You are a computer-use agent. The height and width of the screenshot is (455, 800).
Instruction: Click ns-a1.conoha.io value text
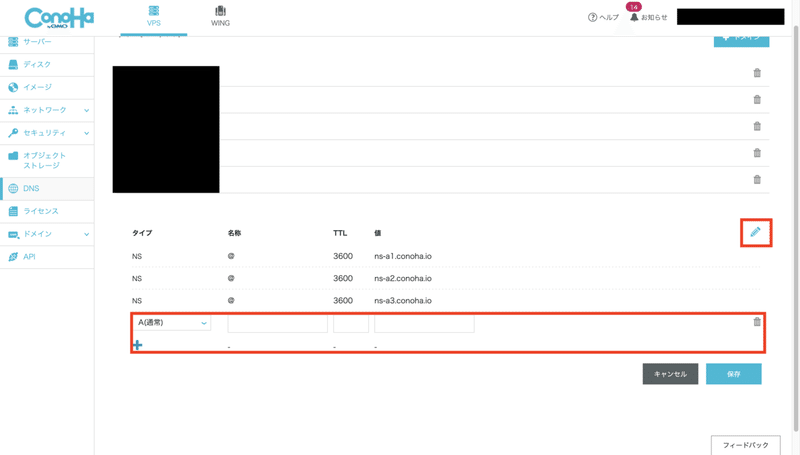[x=403, y=256]
